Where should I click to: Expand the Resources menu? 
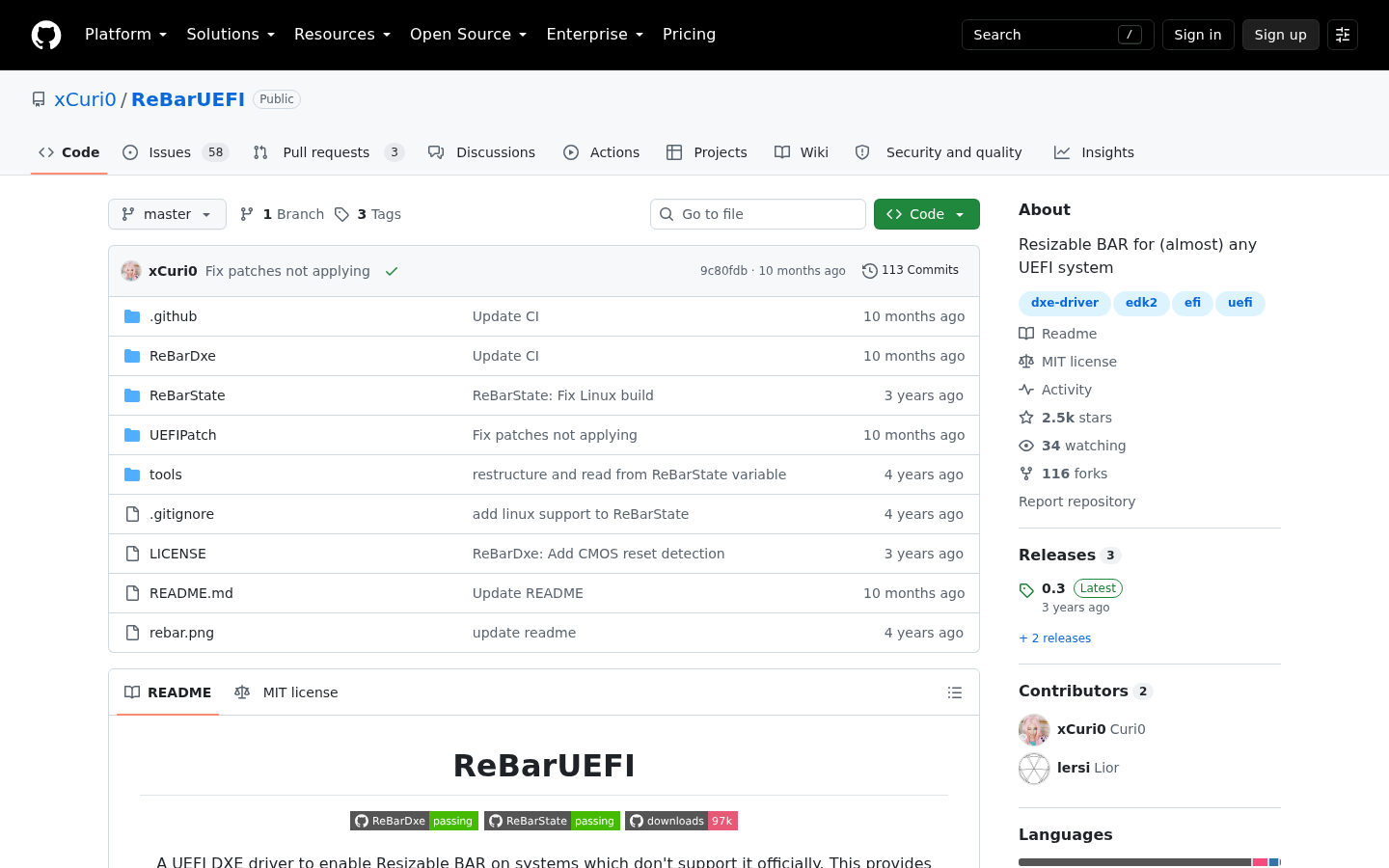(342, 35)
